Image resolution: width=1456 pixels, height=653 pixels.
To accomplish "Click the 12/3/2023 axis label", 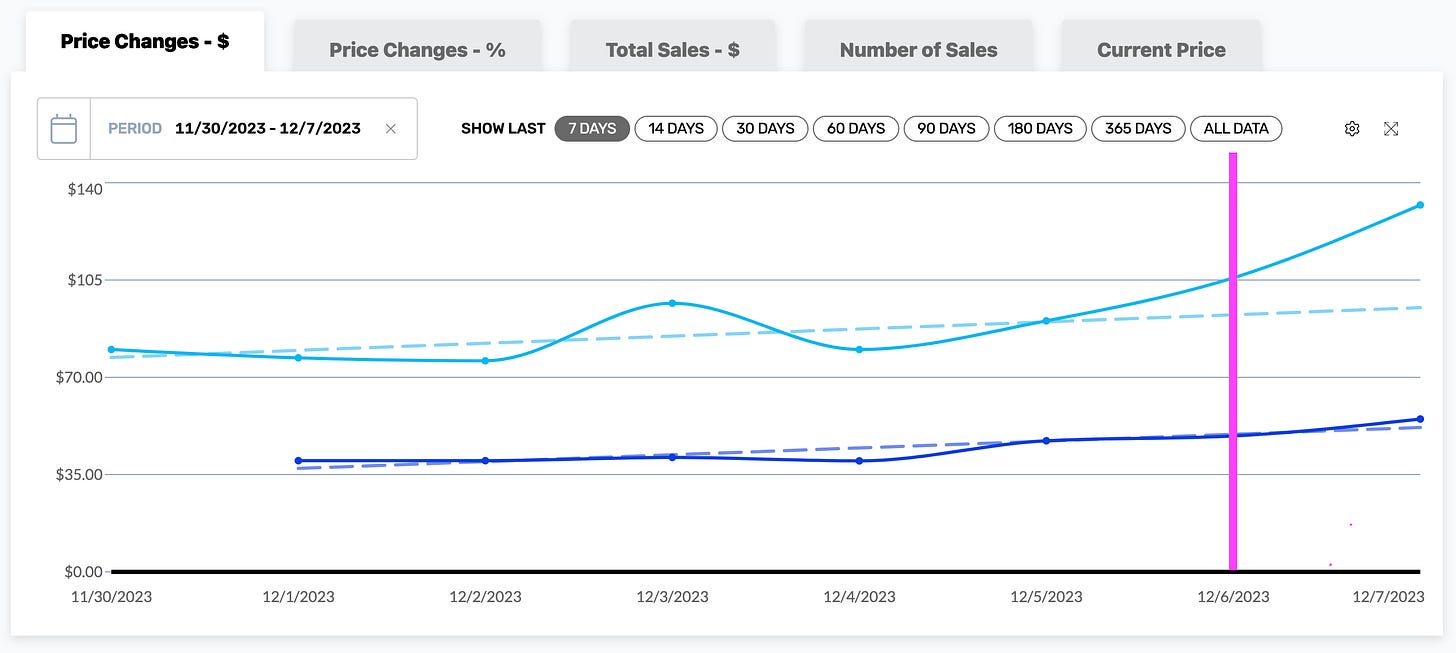I will [x=672, y=597].
